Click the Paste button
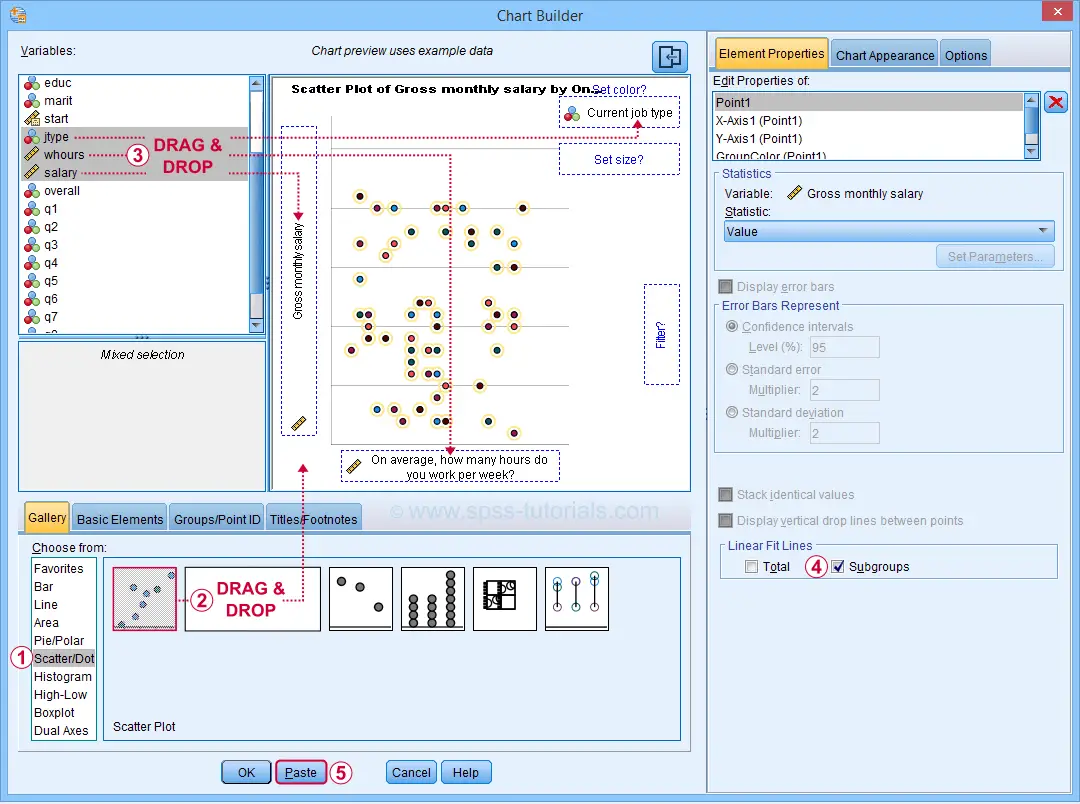Screen dimensions: 1080x804 [x=301, y=772]
